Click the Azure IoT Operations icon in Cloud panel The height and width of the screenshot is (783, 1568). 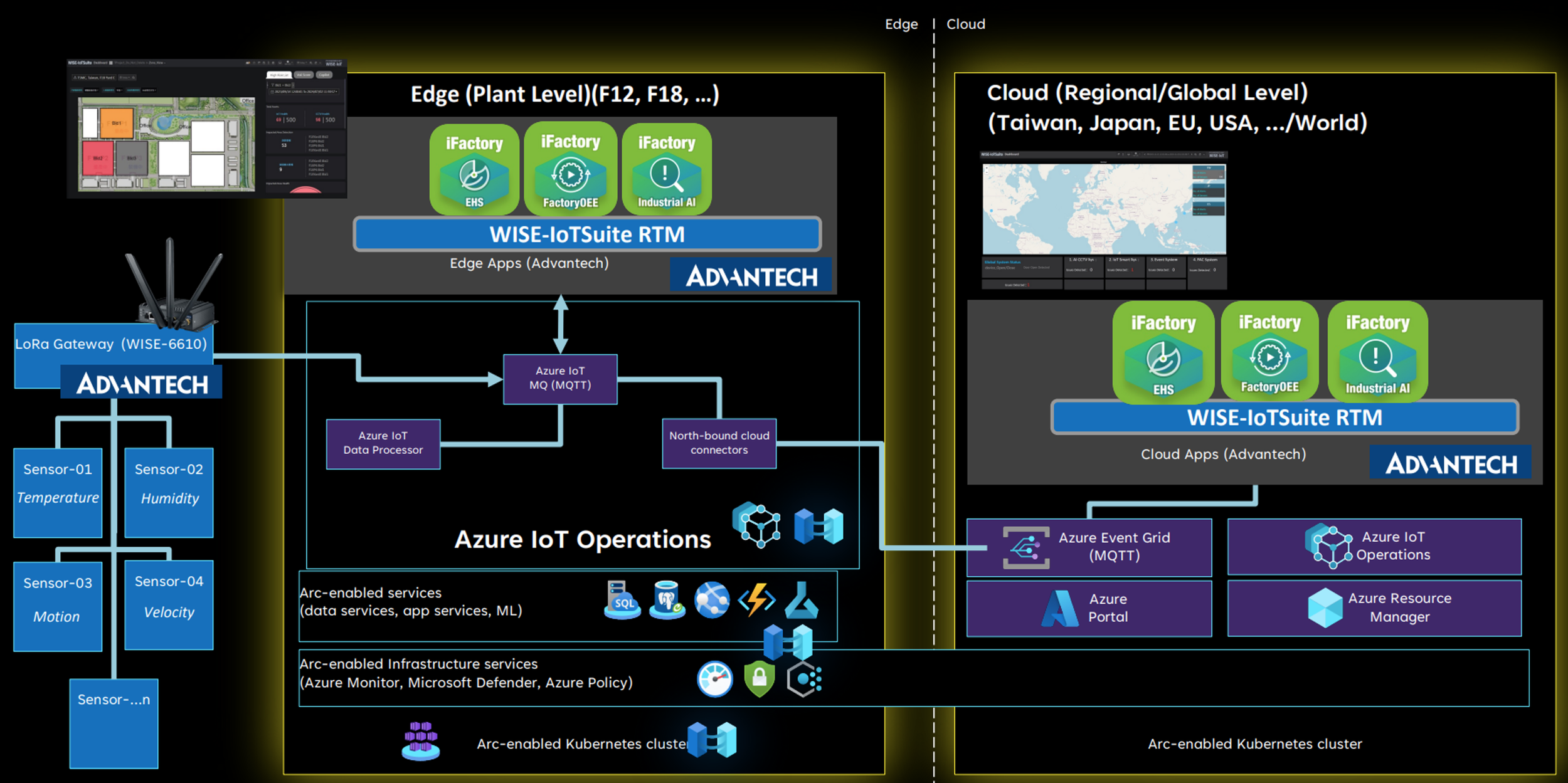coord(1328,546)
